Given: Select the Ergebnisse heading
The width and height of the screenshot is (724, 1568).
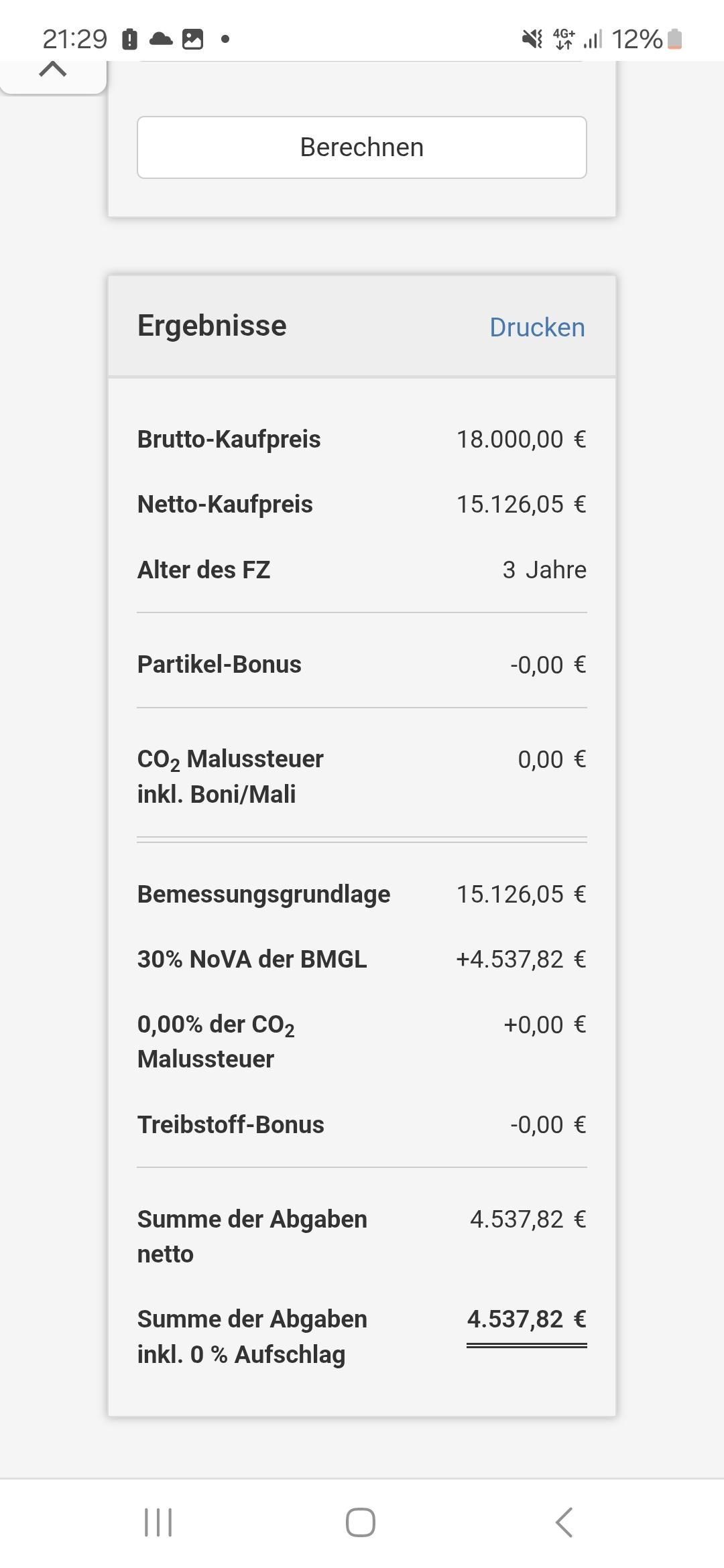Looking at the screenshot, I should [212, 326].
